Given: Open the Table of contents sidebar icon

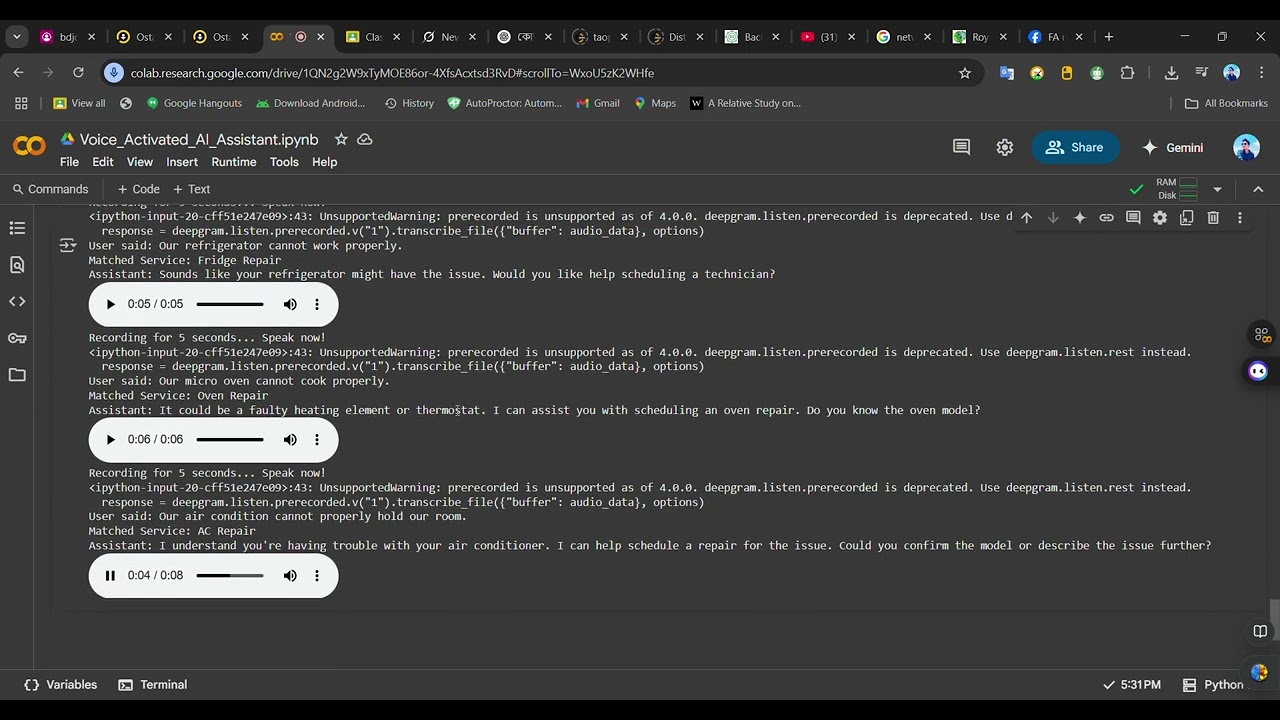Looking at the screenshot, I should pos(17,228).
